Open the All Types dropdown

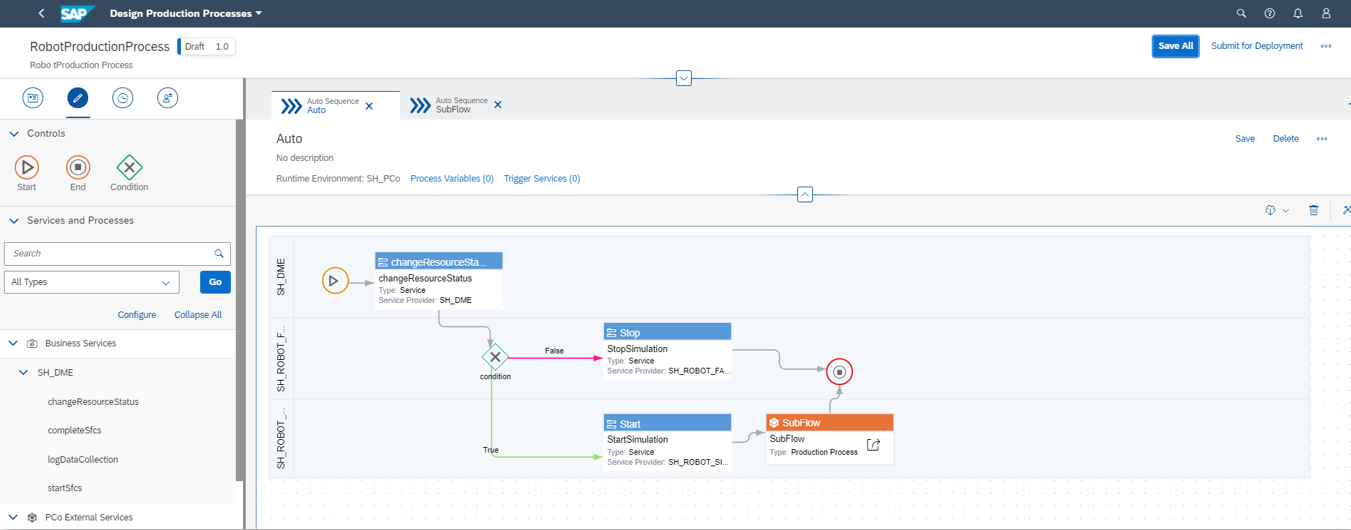pos(92,283)
